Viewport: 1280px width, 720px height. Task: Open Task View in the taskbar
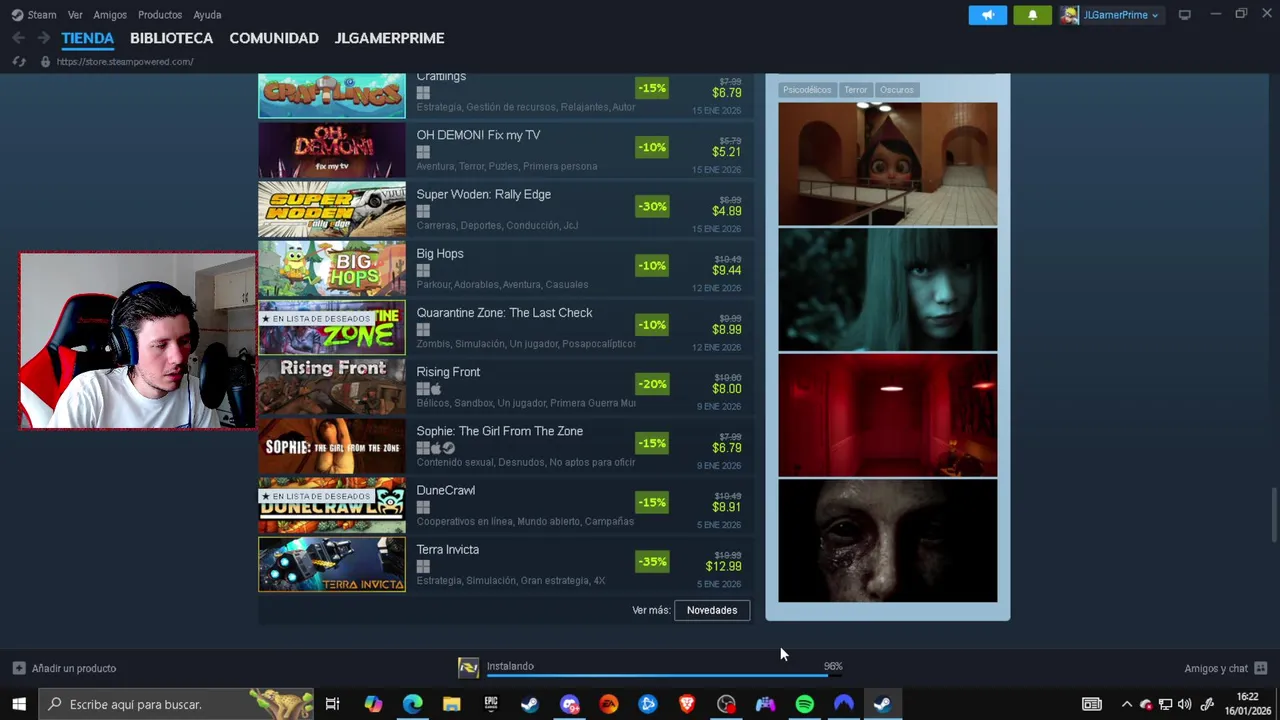333,704
